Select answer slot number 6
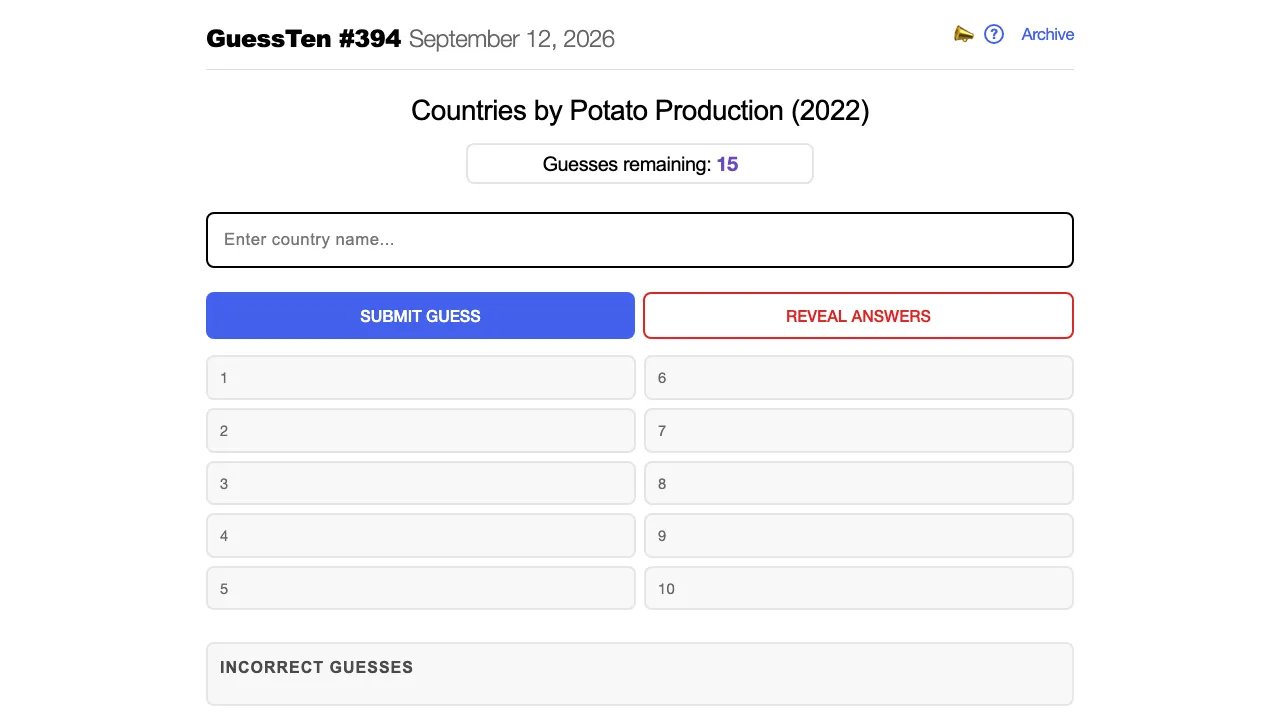 [x=859, y=378]
